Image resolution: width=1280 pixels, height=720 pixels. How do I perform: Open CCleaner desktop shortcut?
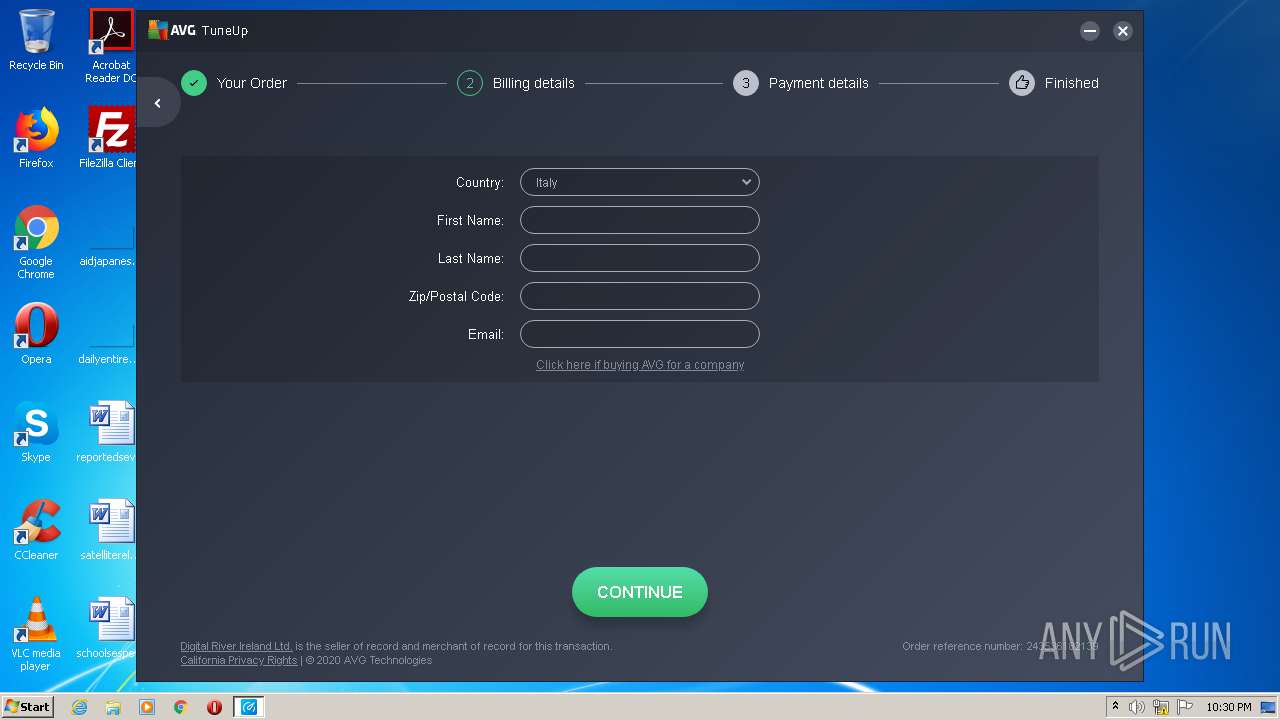click(36, 530)
